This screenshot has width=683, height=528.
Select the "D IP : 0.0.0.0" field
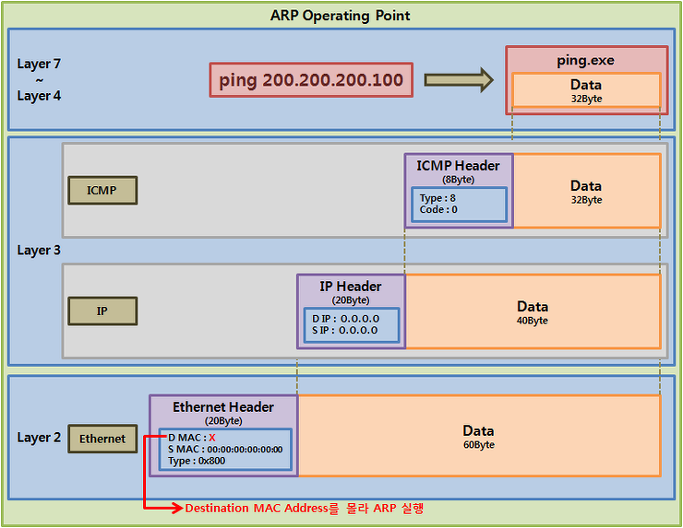point(345,318)
